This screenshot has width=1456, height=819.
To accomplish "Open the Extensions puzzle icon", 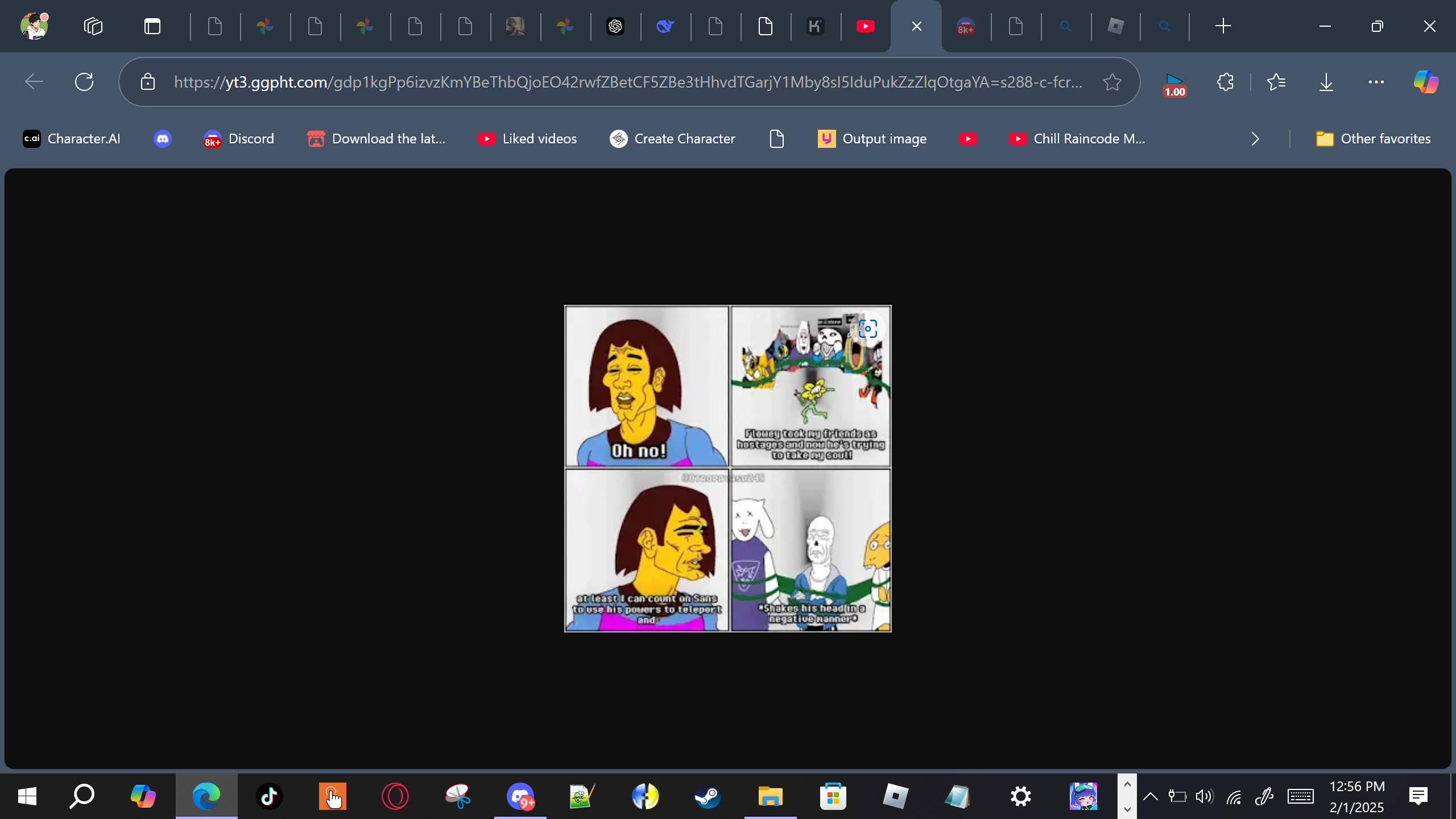I will coord(1225,82).
